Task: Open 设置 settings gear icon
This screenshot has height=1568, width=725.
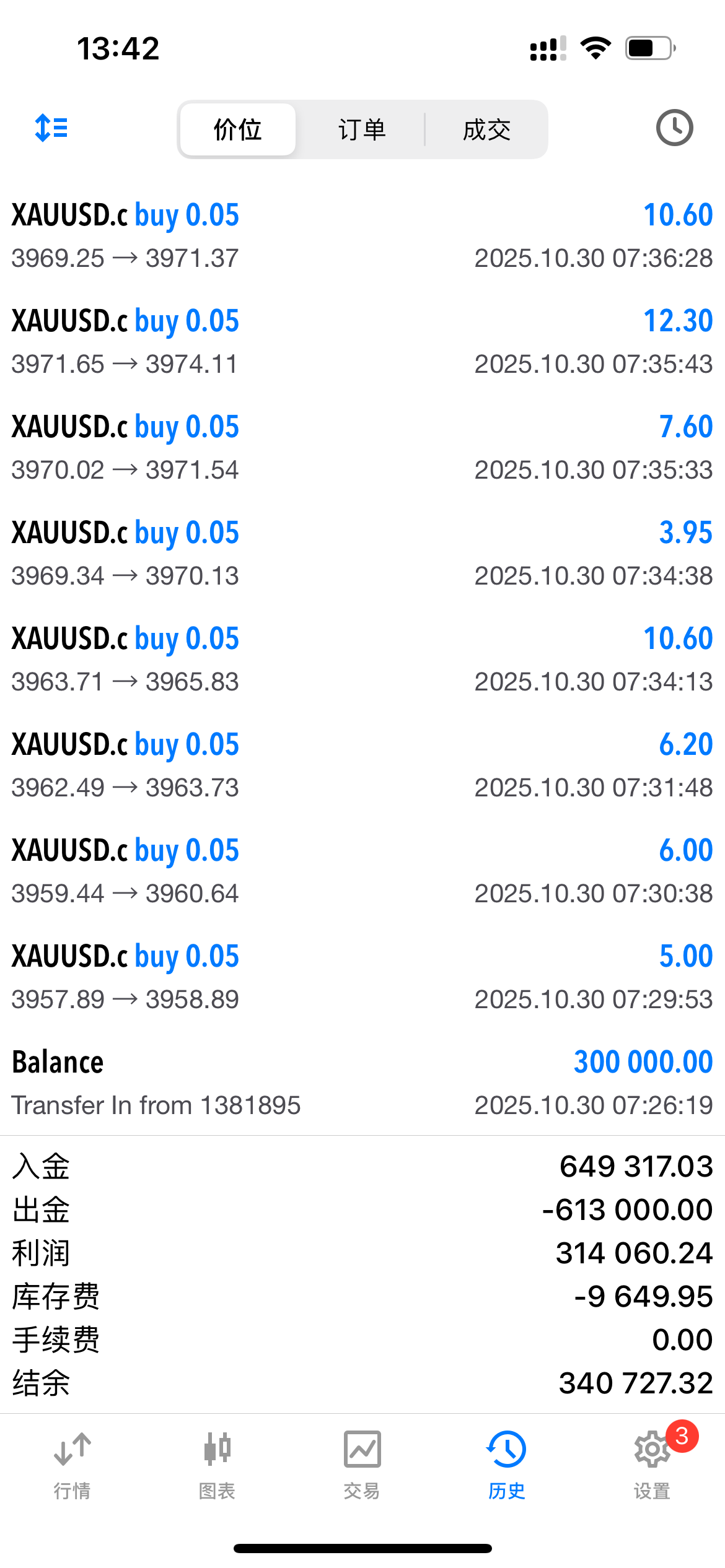Action: [651, 1450]
